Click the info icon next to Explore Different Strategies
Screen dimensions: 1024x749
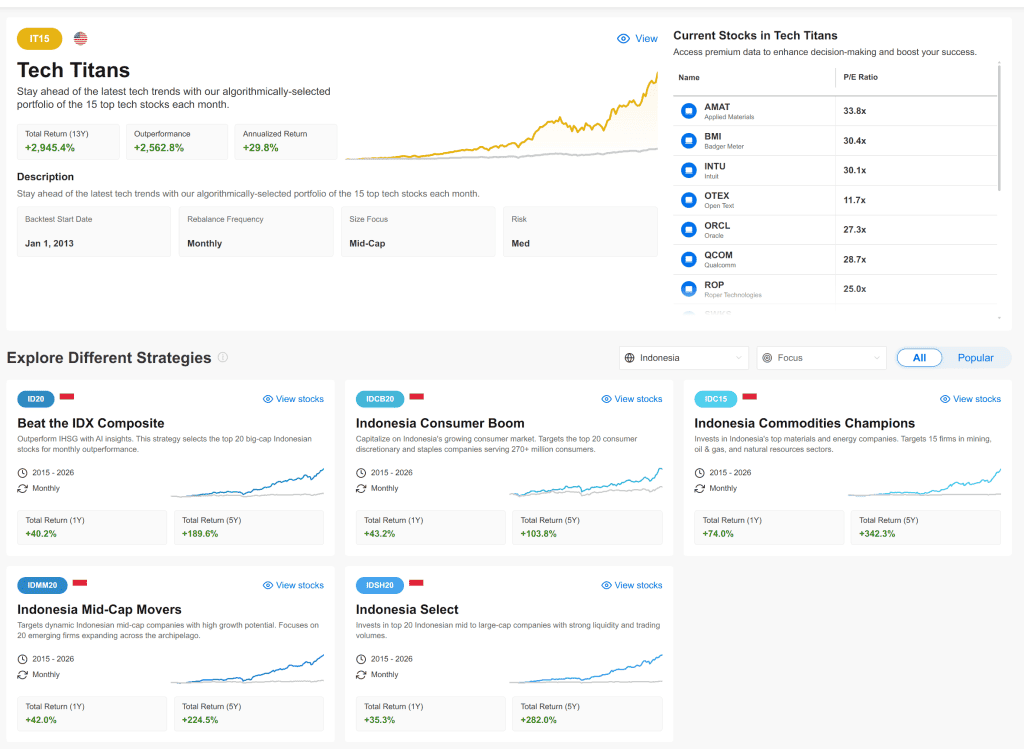(x=223, y=358)
